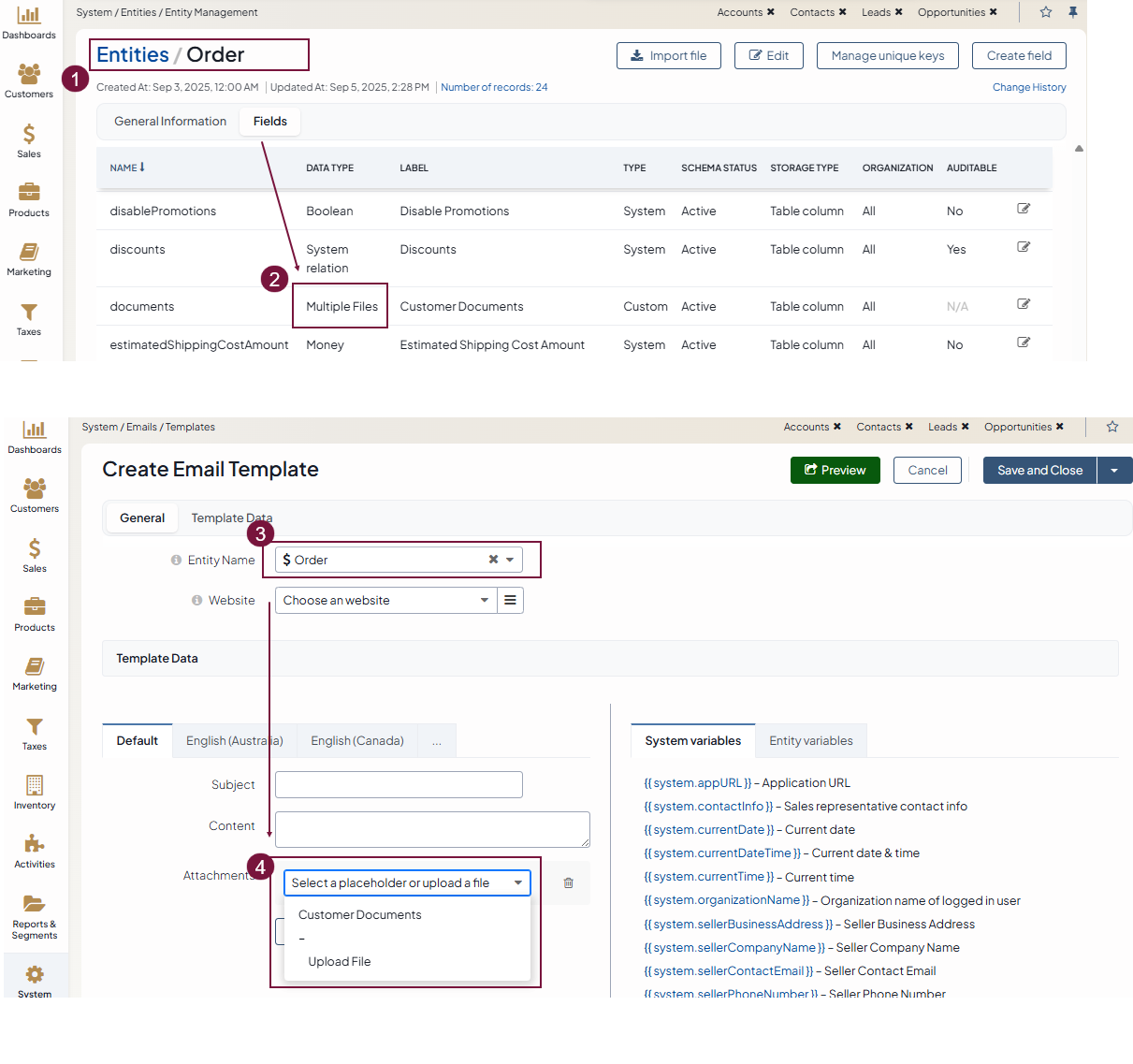Switch to the General Information tab
Screen dimensions: 1133x1064
pos(170,121)
